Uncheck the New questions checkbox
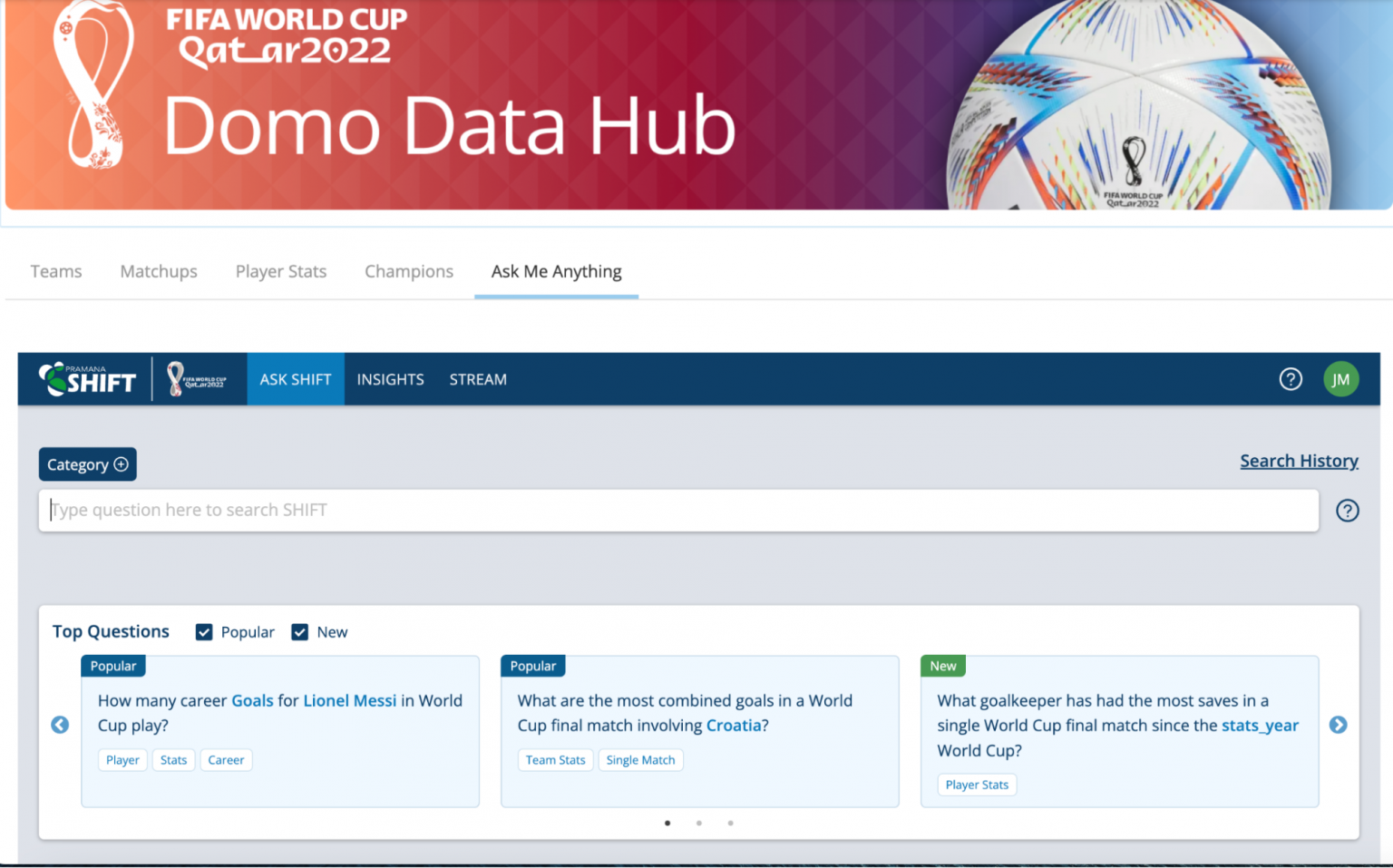1393x868 pixels. (300, 631)
